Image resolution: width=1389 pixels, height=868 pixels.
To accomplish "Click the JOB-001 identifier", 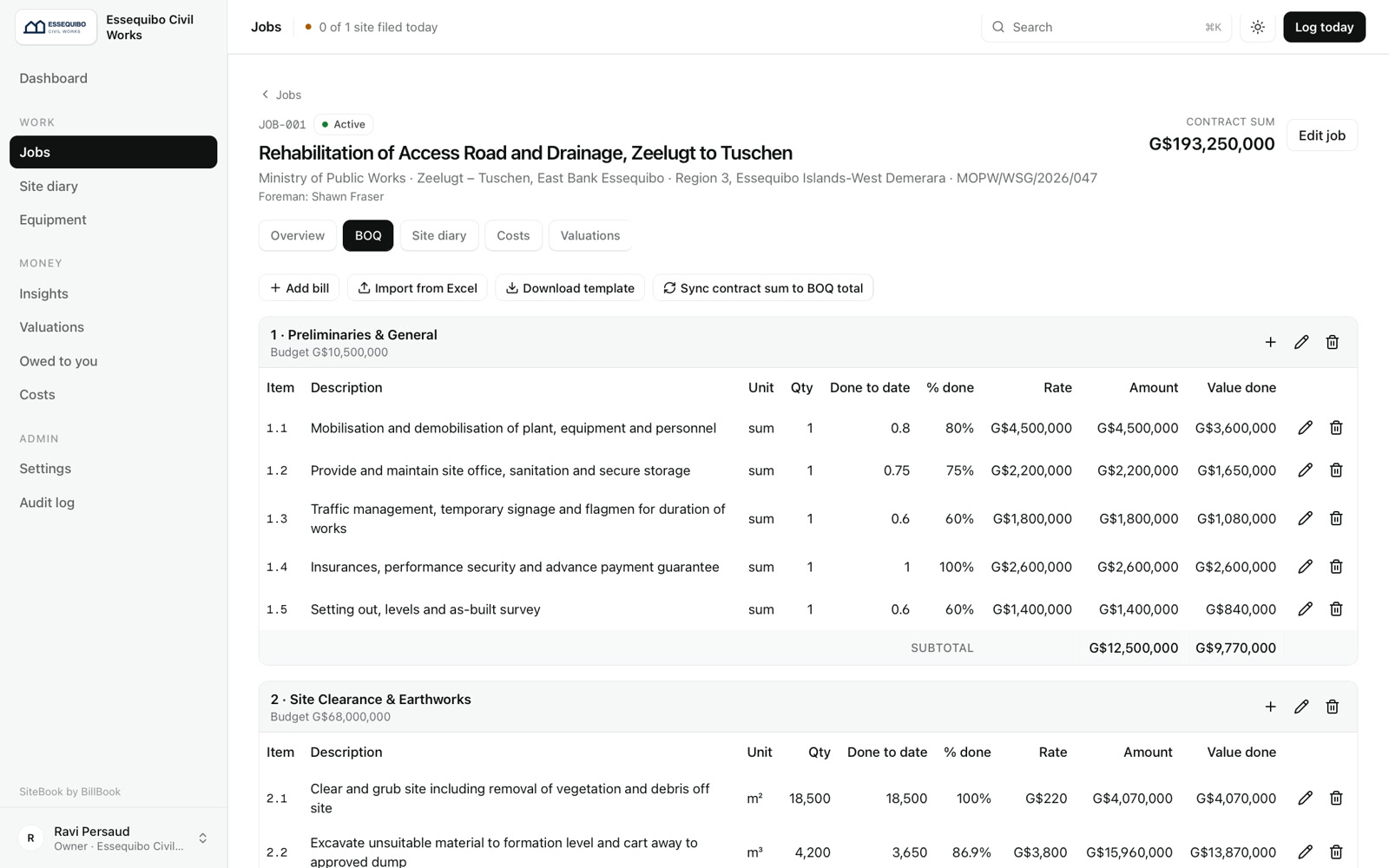I will pyautogui.click(x=282, y=124).
